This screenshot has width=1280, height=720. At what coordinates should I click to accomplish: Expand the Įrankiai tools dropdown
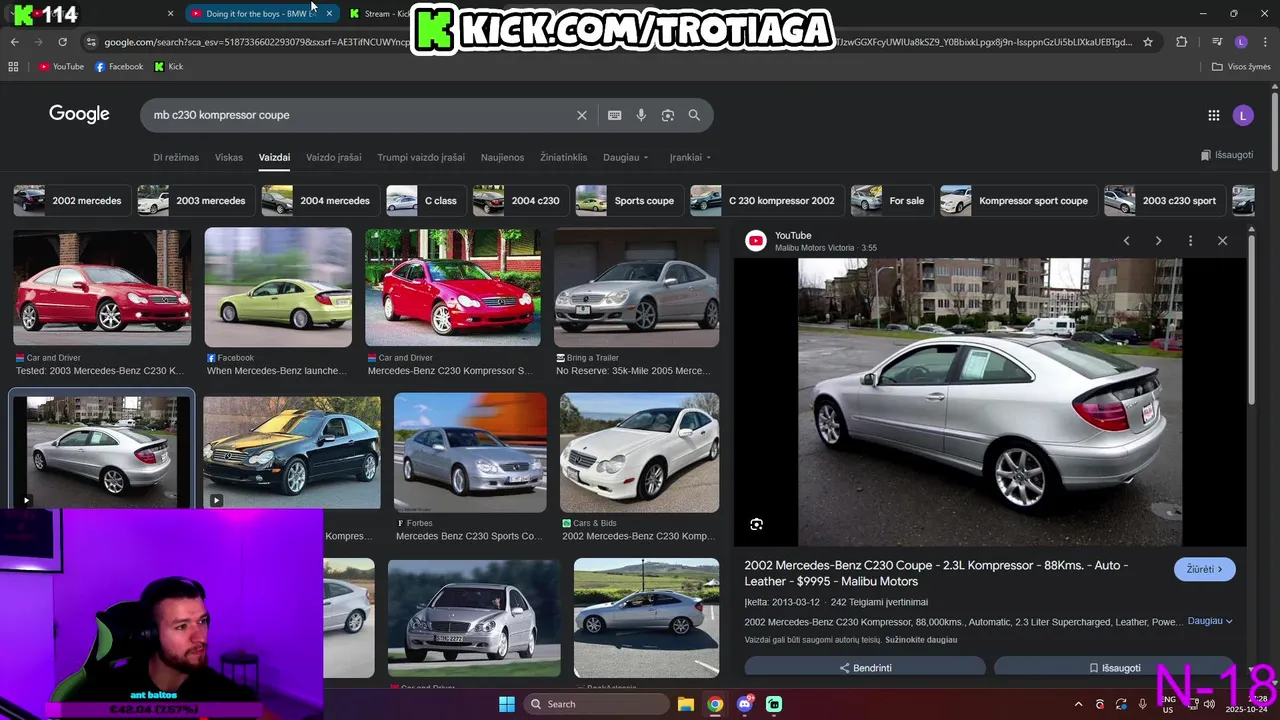(x=690, y=157)
